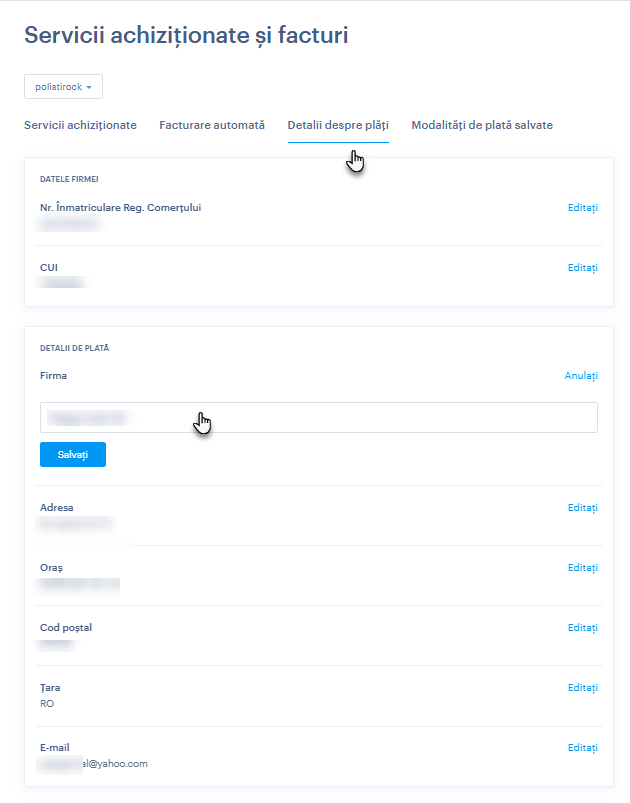The width and height of the screenshot is (630, 803).
Task: Go to Modalități de plată salvate tab
Action: click(x=482, y=125)
